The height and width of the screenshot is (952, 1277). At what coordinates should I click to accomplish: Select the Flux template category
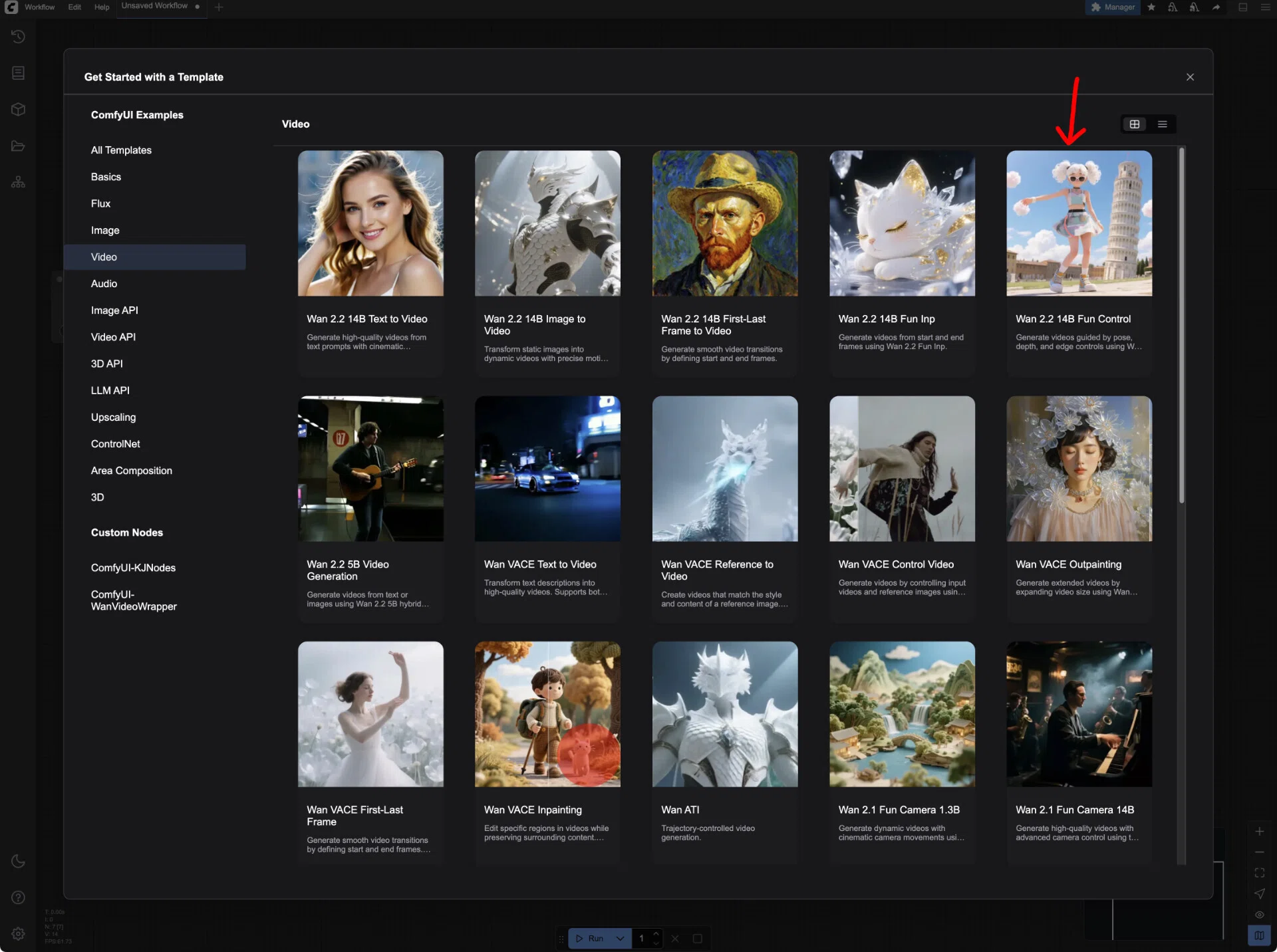tap(100, 203)
